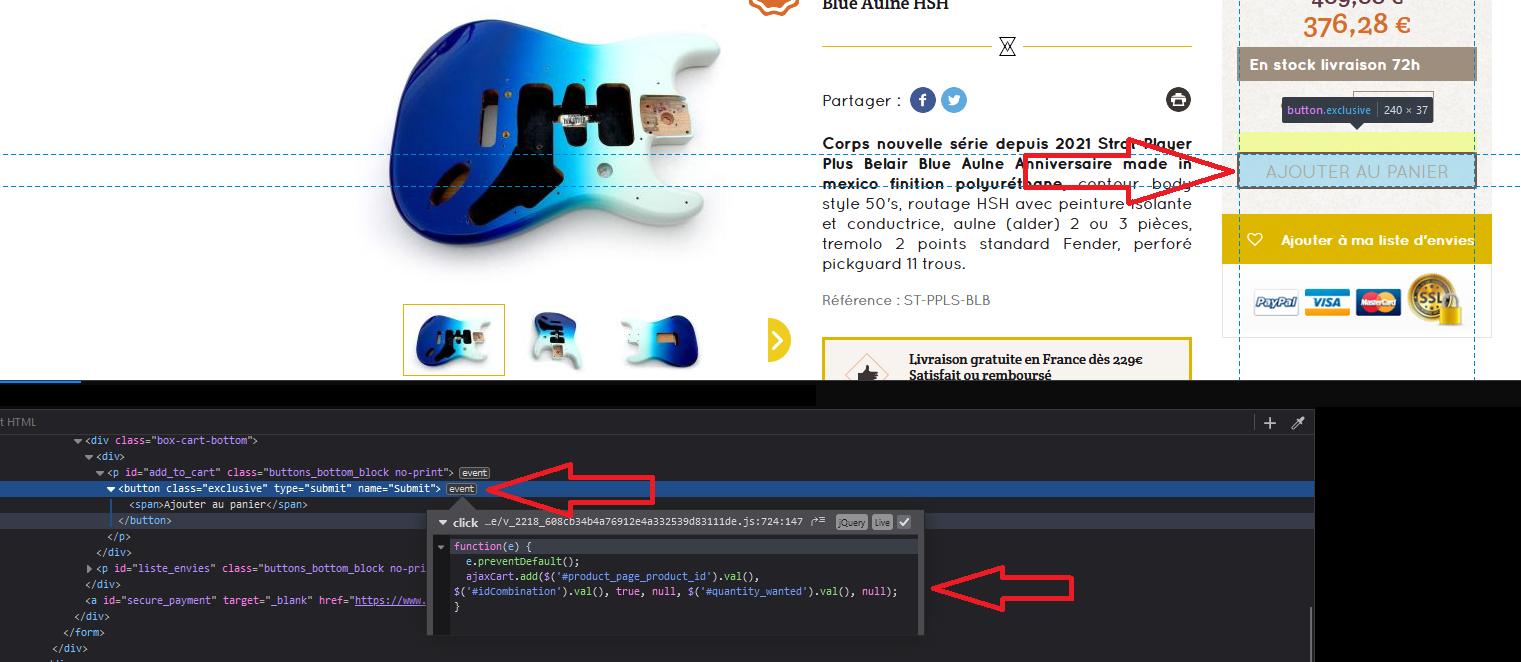Click the yellow next-thumbnail arrow
The image size is (1521, 662).
click(779, 340)
